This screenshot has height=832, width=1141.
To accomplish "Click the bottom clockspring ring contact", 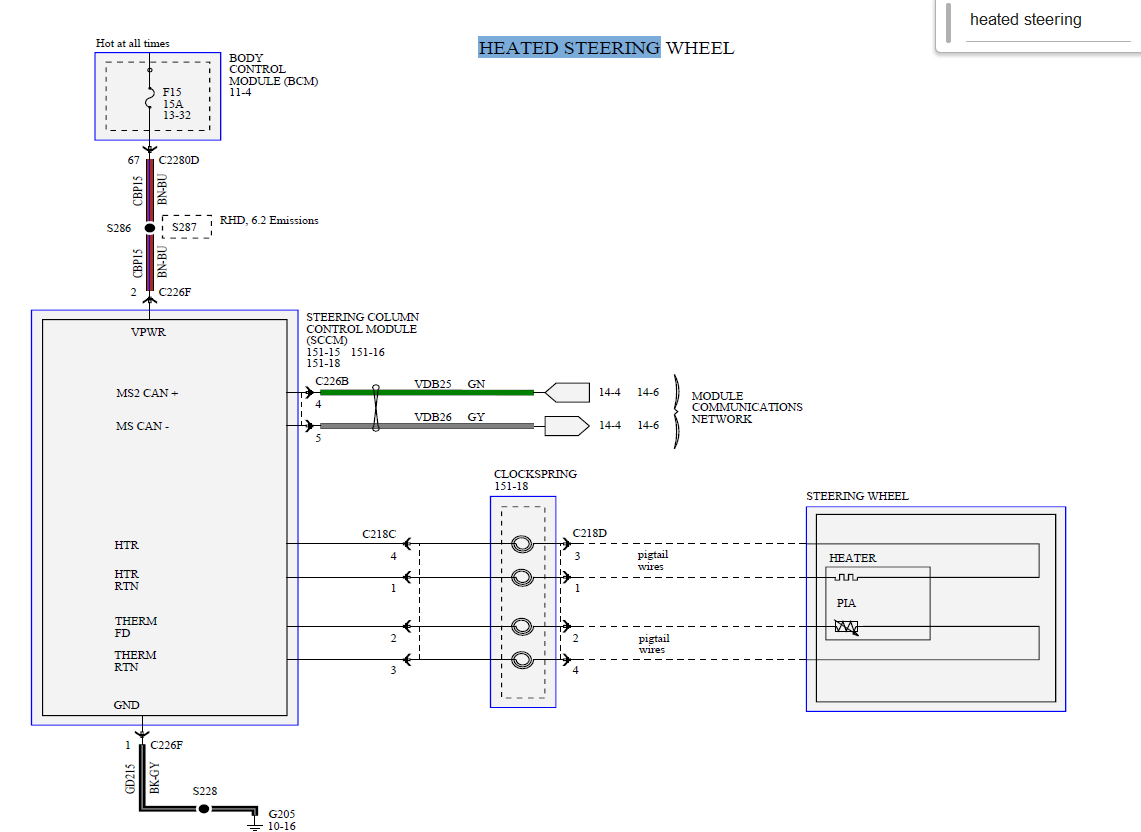I will (522, 660).
